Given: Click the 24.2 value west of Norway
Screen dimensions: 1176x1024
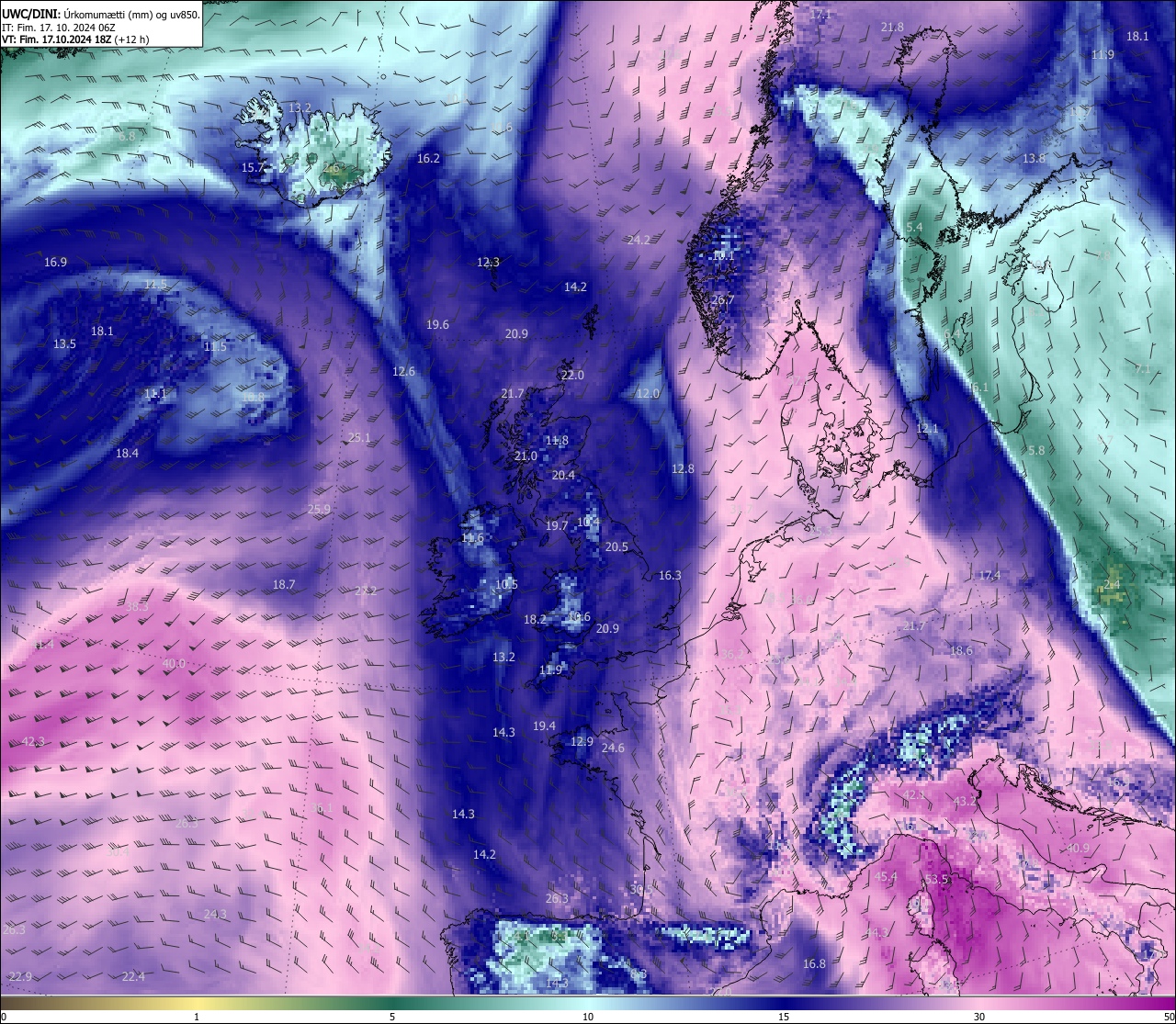Looking at the screenshot, I should (x=639, y=240).
